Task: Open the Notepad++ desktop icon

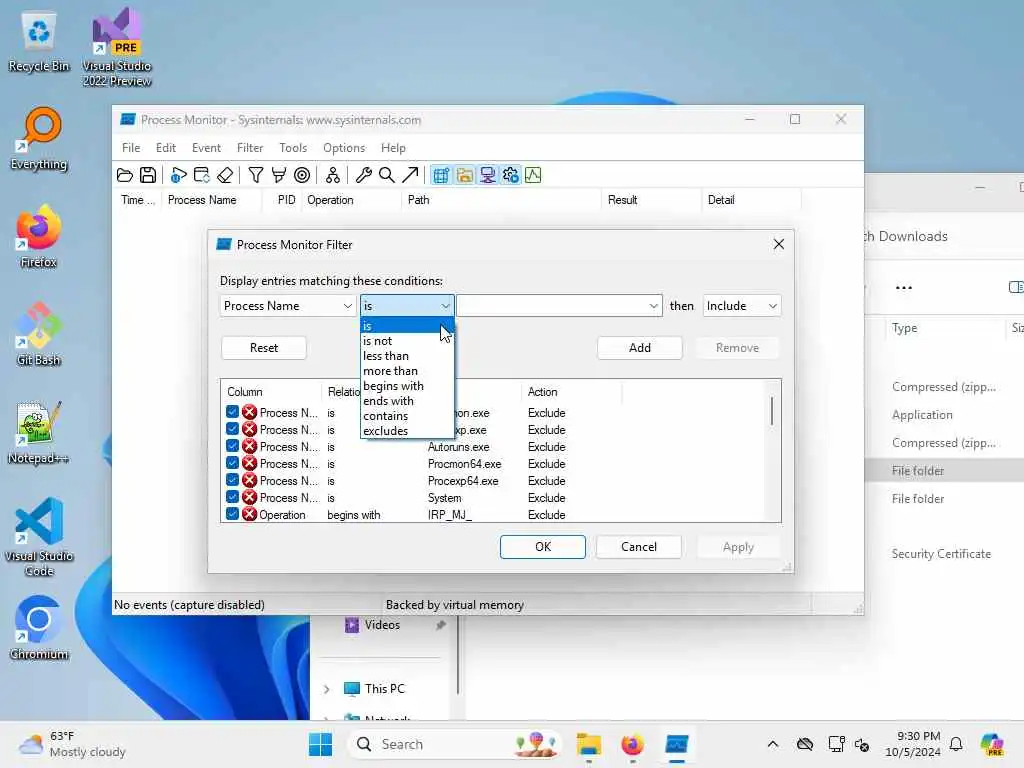Action: pos(39,432)
